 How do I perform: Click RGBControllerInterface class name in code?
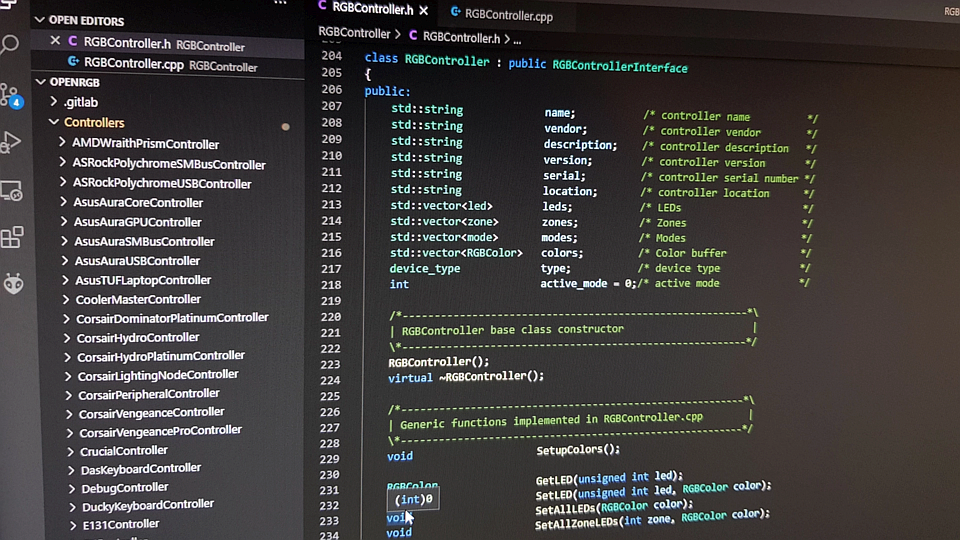pos(620,67)
